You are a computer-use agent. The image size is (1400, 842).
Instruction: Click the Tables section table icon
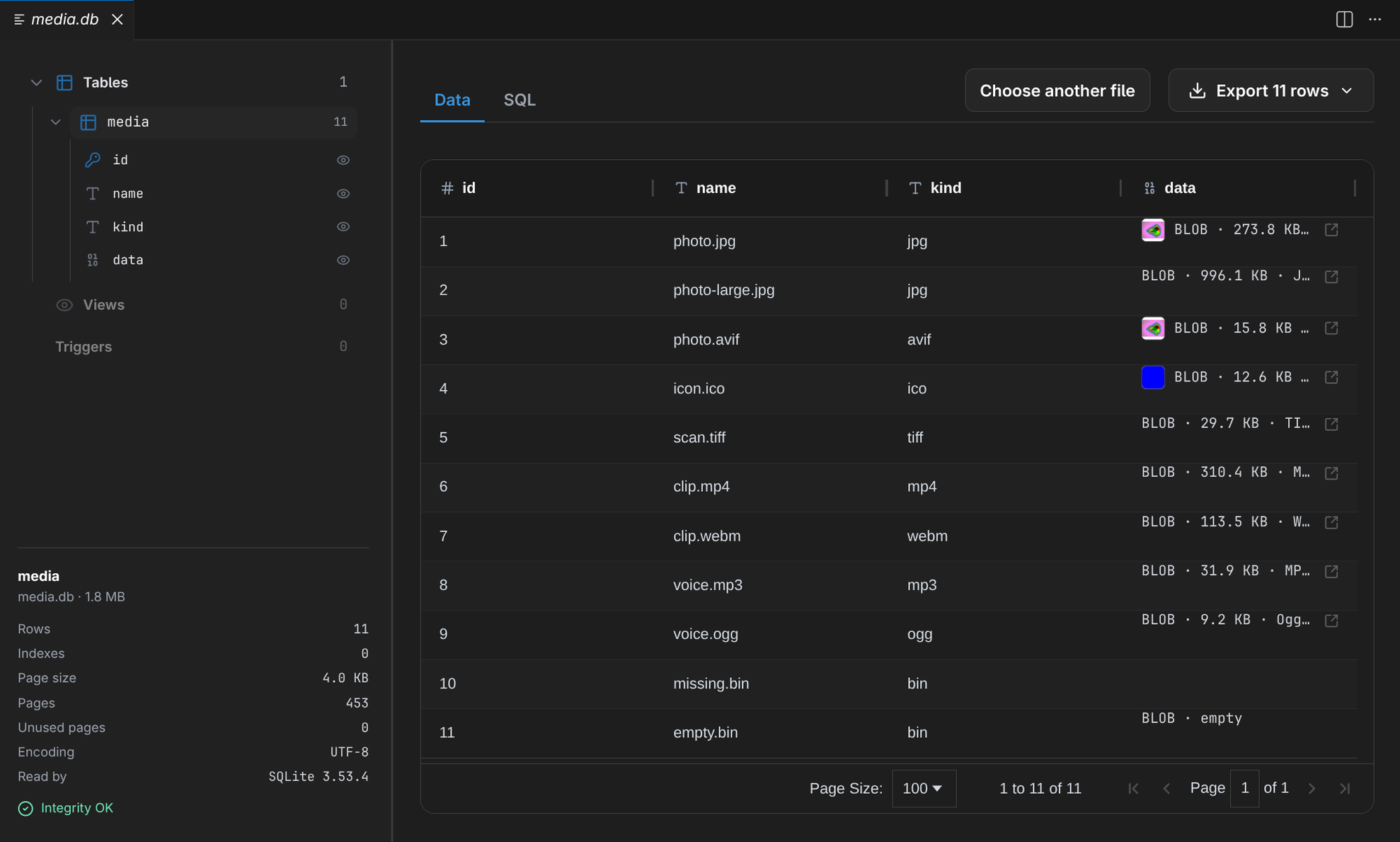(64, 83)
